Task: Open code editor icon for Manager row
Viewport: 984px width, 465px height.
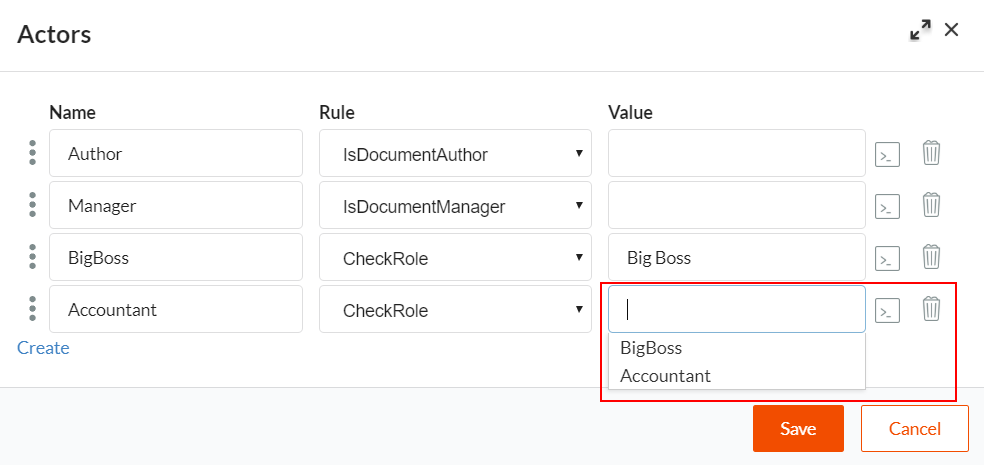Action: (887, 206)
